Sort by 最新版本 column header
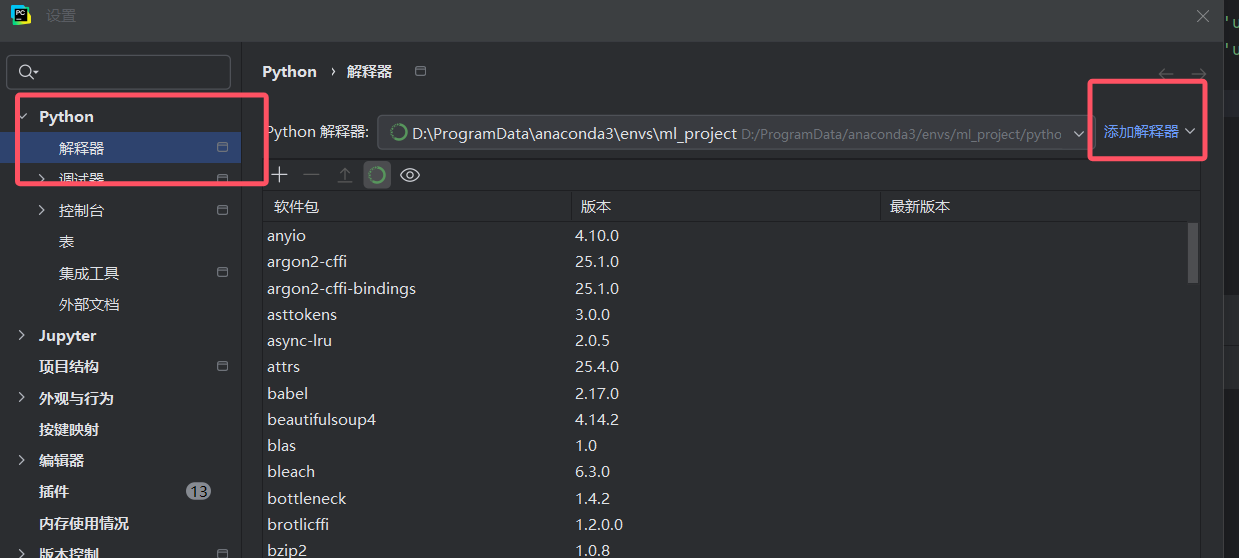This screenshot has height=558, width=1239. coord(1039,207)
